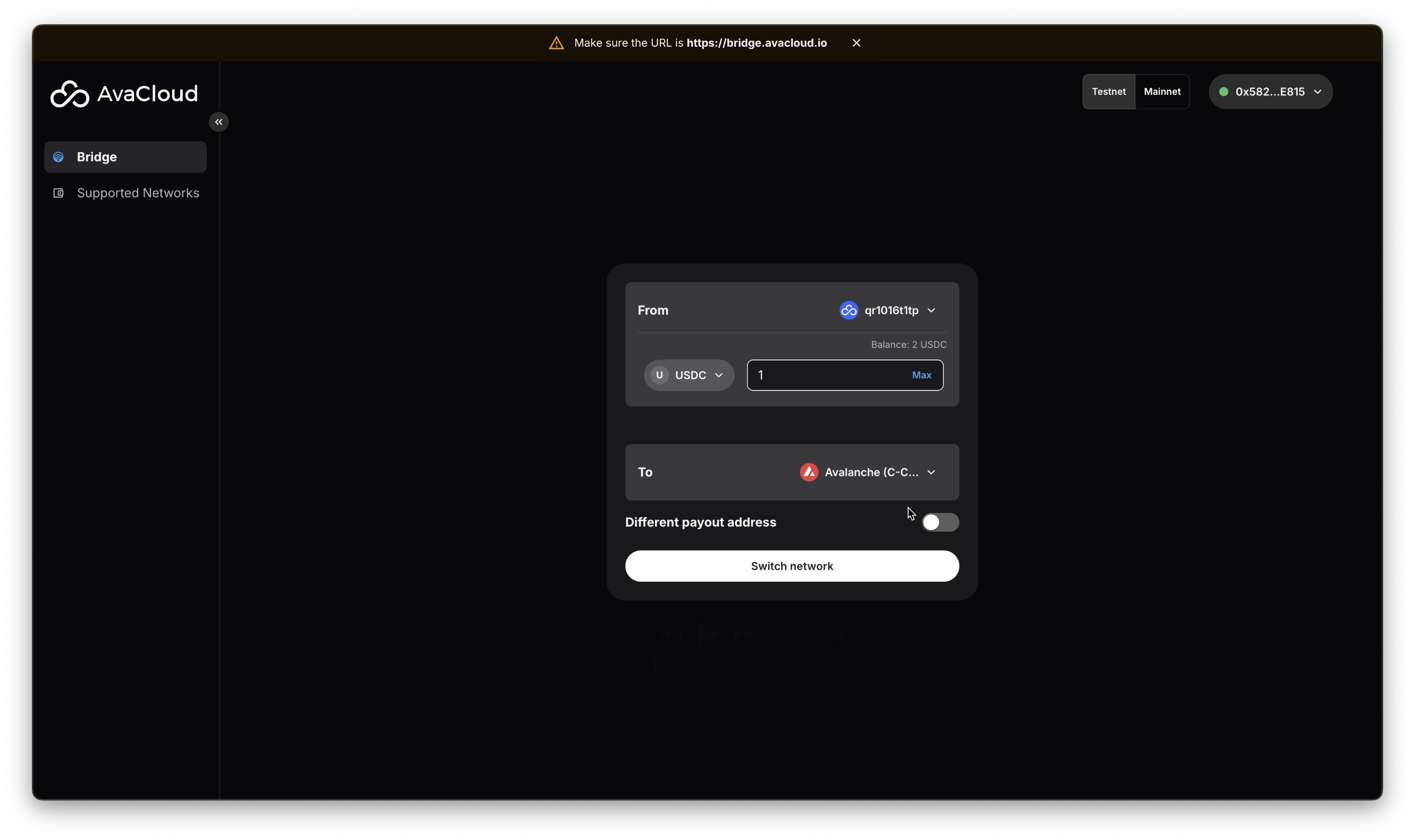The image size is (1415, 840).
Task: Click Max to fill full balance
Action: (921, 375)
